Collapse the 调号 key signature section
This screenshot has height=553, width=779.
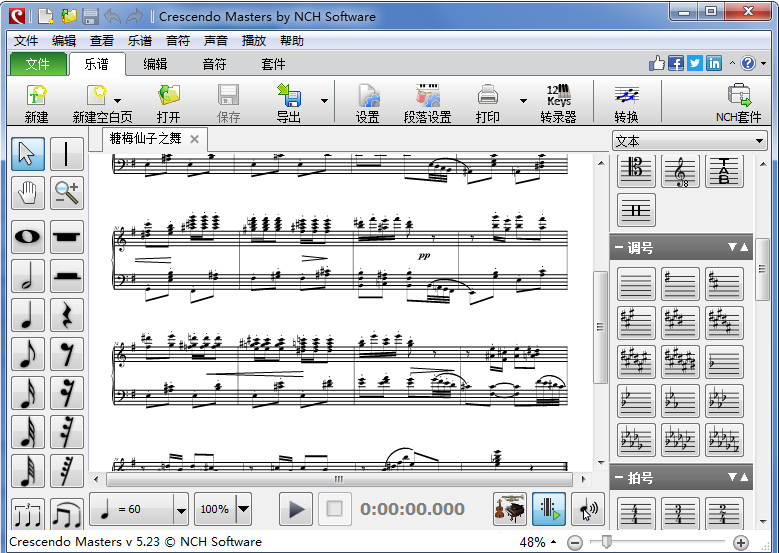(x=620, y=247)
